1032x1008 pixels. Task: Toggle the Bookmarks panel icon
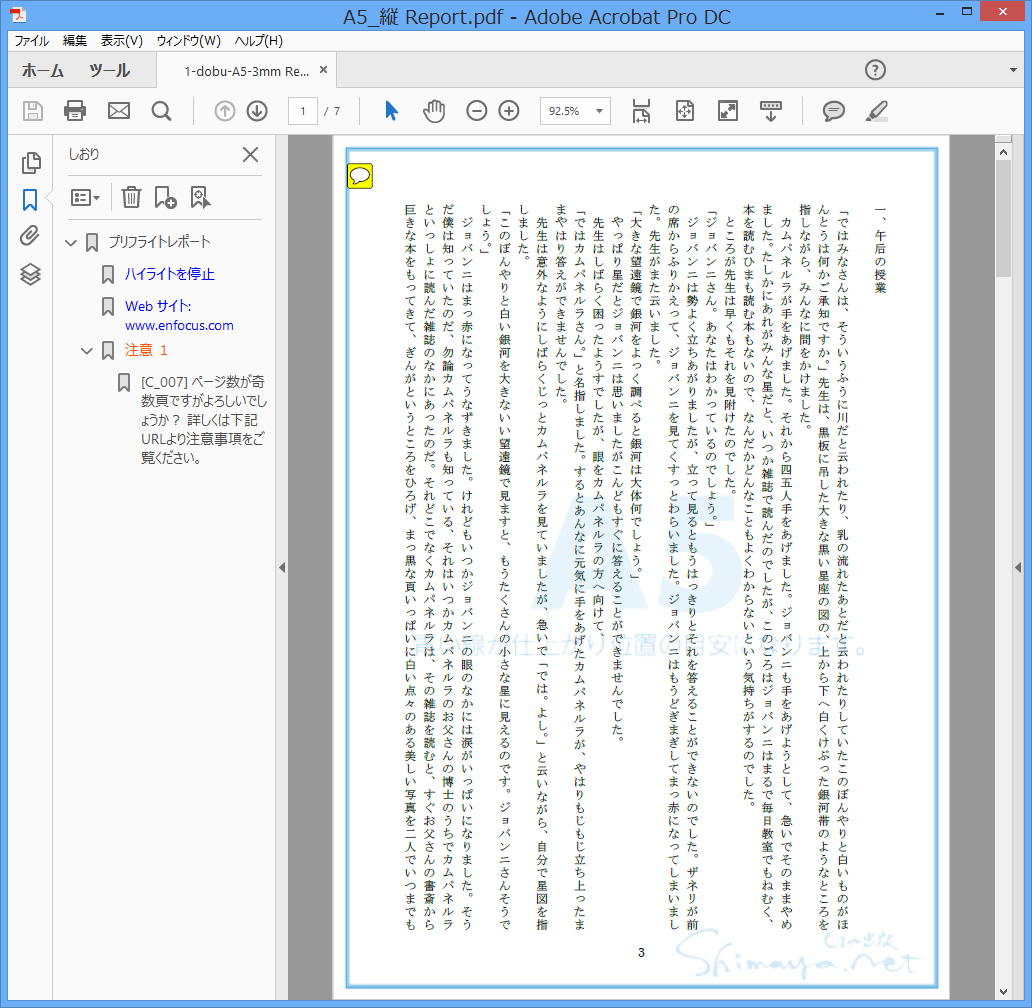click(30, 199)
